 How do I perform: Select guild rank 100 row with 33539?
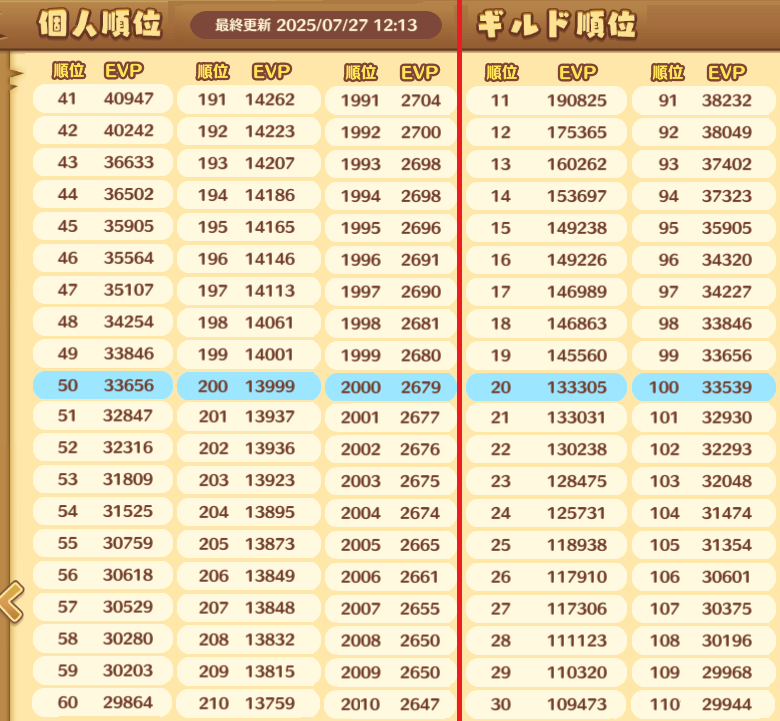point(704,387)
